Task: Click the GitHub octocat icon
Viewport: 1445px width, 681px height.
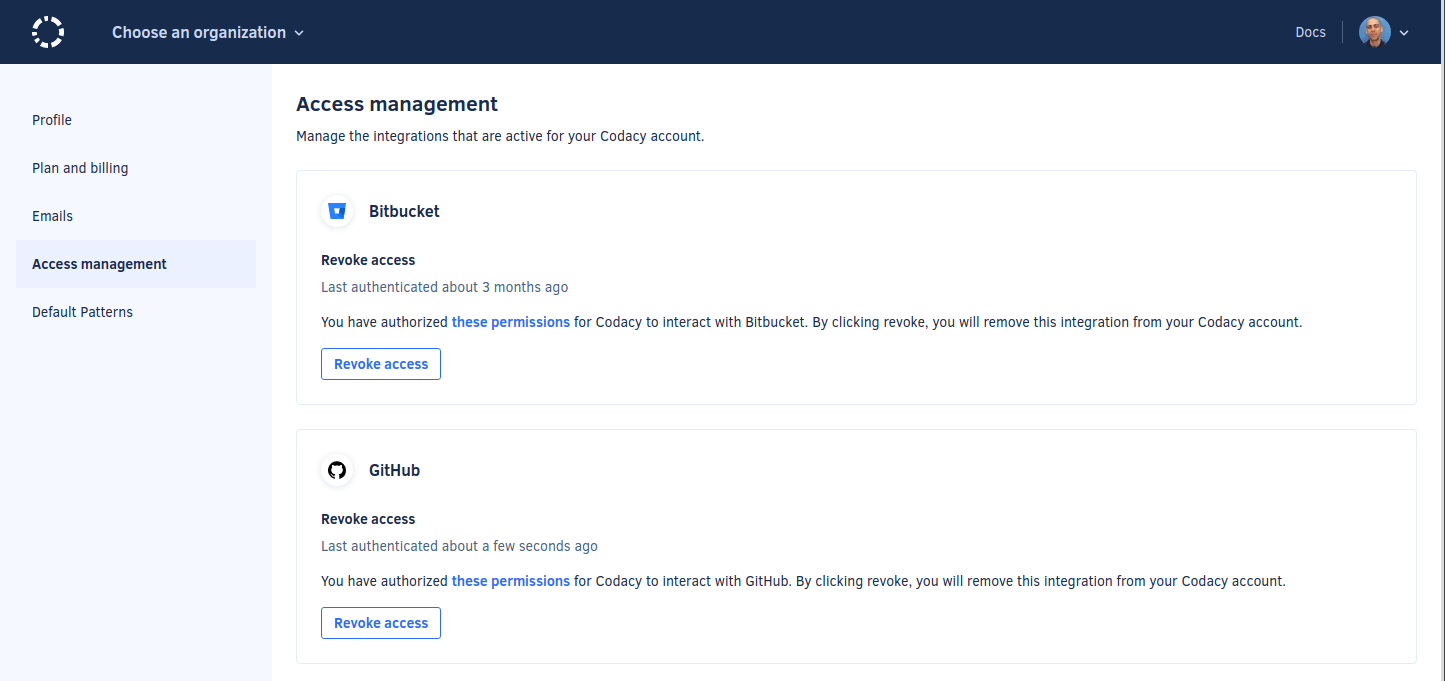Action: click(337, 470)
